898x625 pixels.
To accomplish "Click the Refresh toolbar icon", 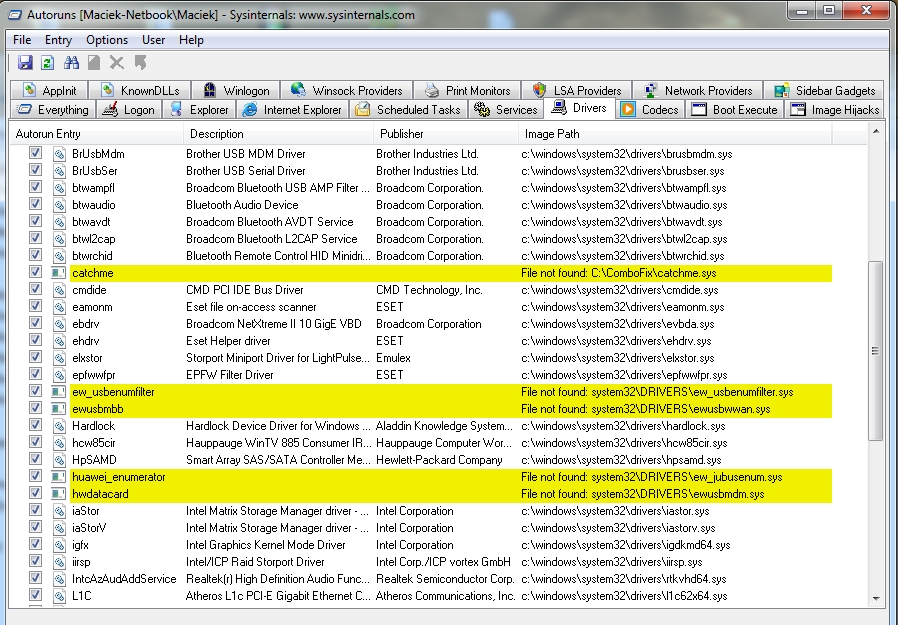I will (x=48, y=62).
